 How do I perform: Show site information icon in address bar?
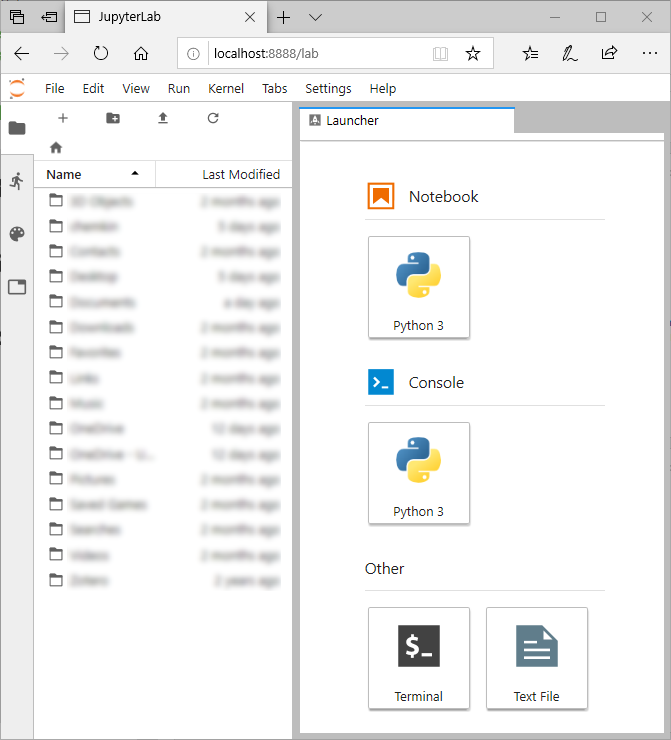(x=193, y=54)
